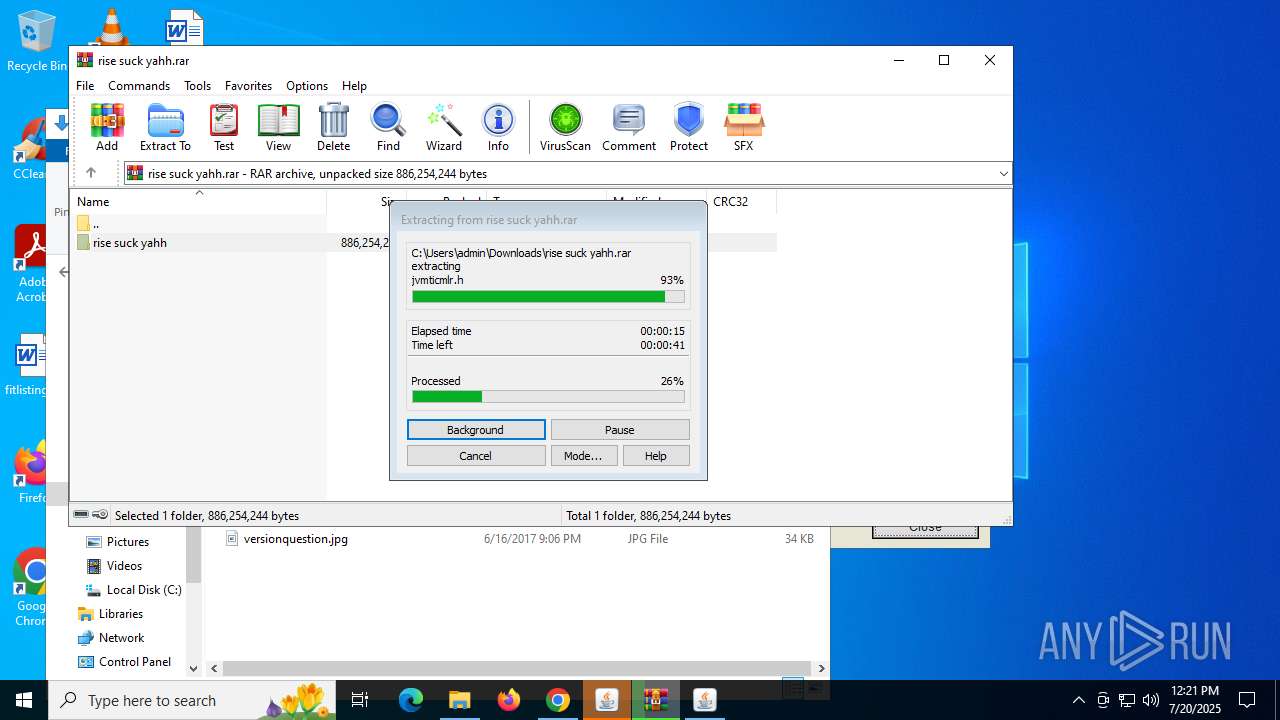Pause the extraction
This screenshot has height=720, width=1280.
click(620, 429)
